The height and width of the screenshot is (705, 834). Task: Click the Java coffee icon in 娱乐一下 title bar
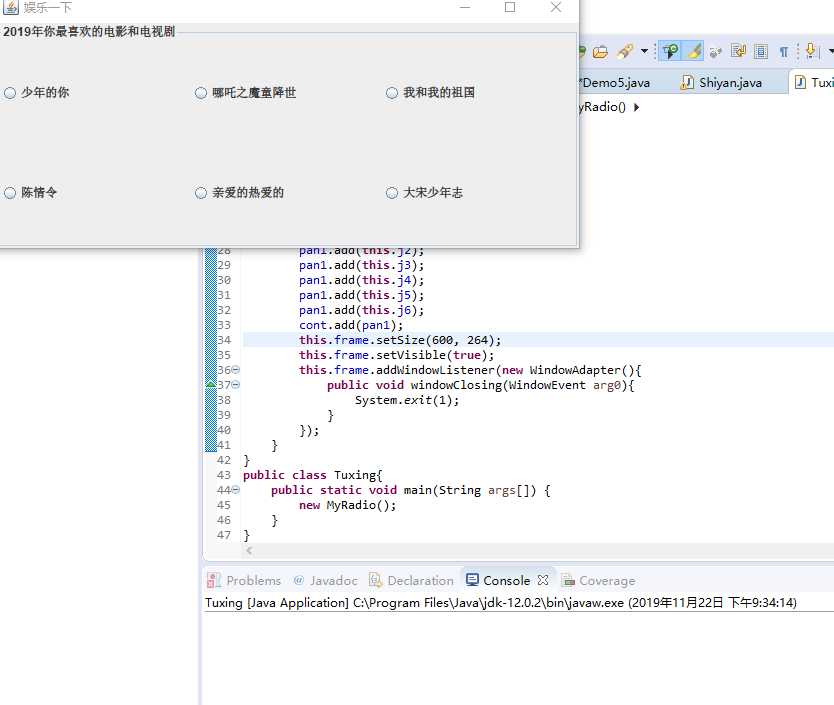[x=11, y=7]
